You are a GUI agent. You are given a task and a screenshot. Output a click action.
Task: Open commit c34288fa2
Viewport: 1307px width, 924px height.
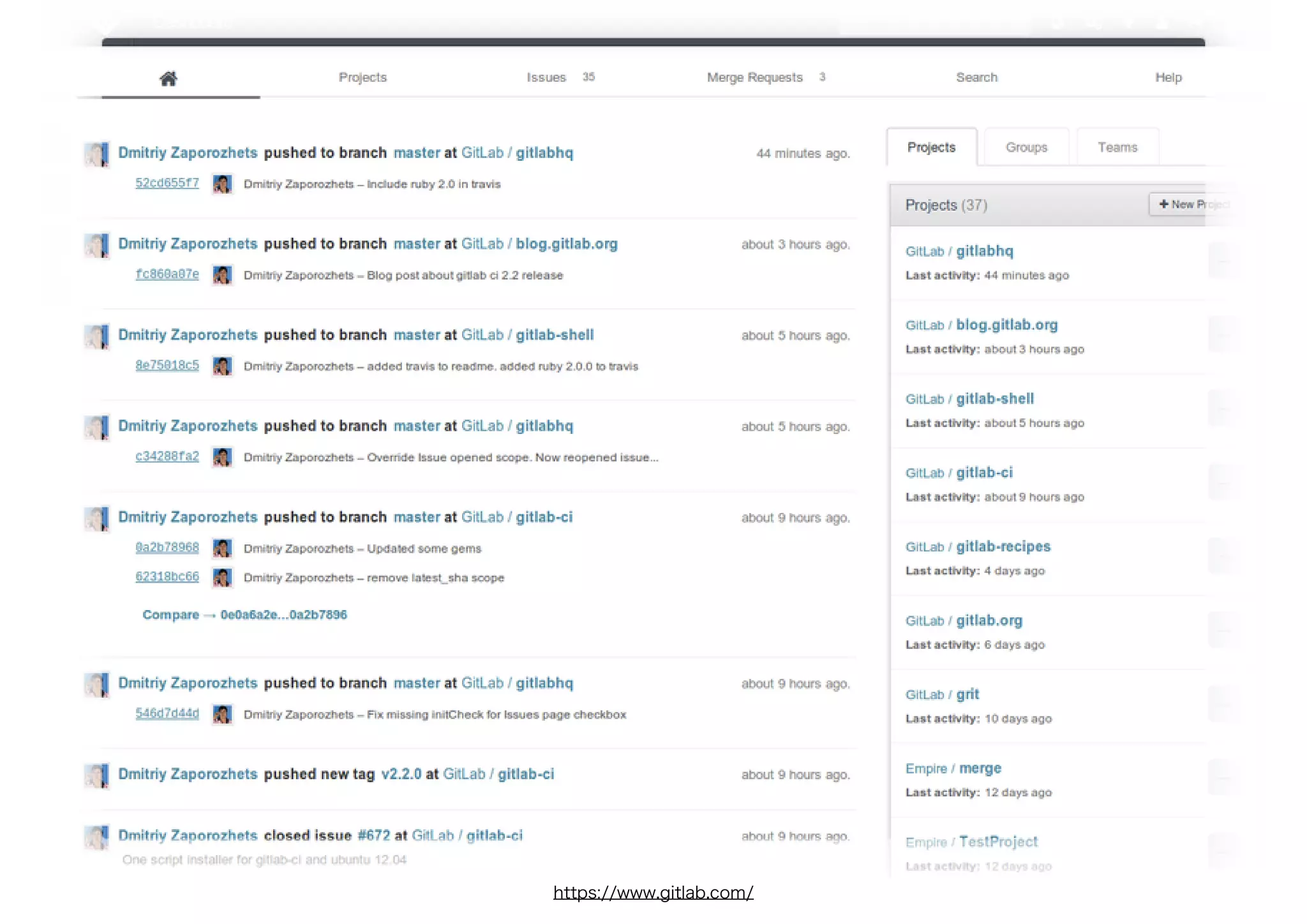[x=167, y=456]
